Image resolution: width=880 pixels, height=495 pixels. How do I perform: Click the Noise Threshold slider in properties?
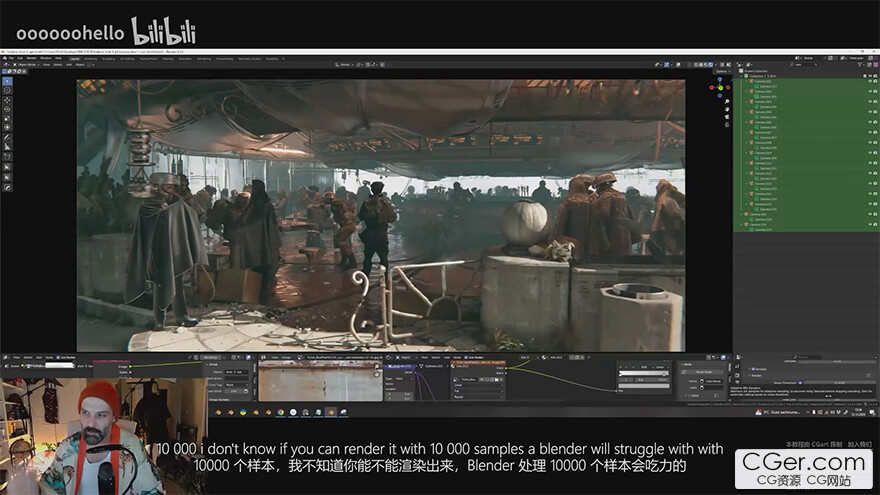[839, 383]
